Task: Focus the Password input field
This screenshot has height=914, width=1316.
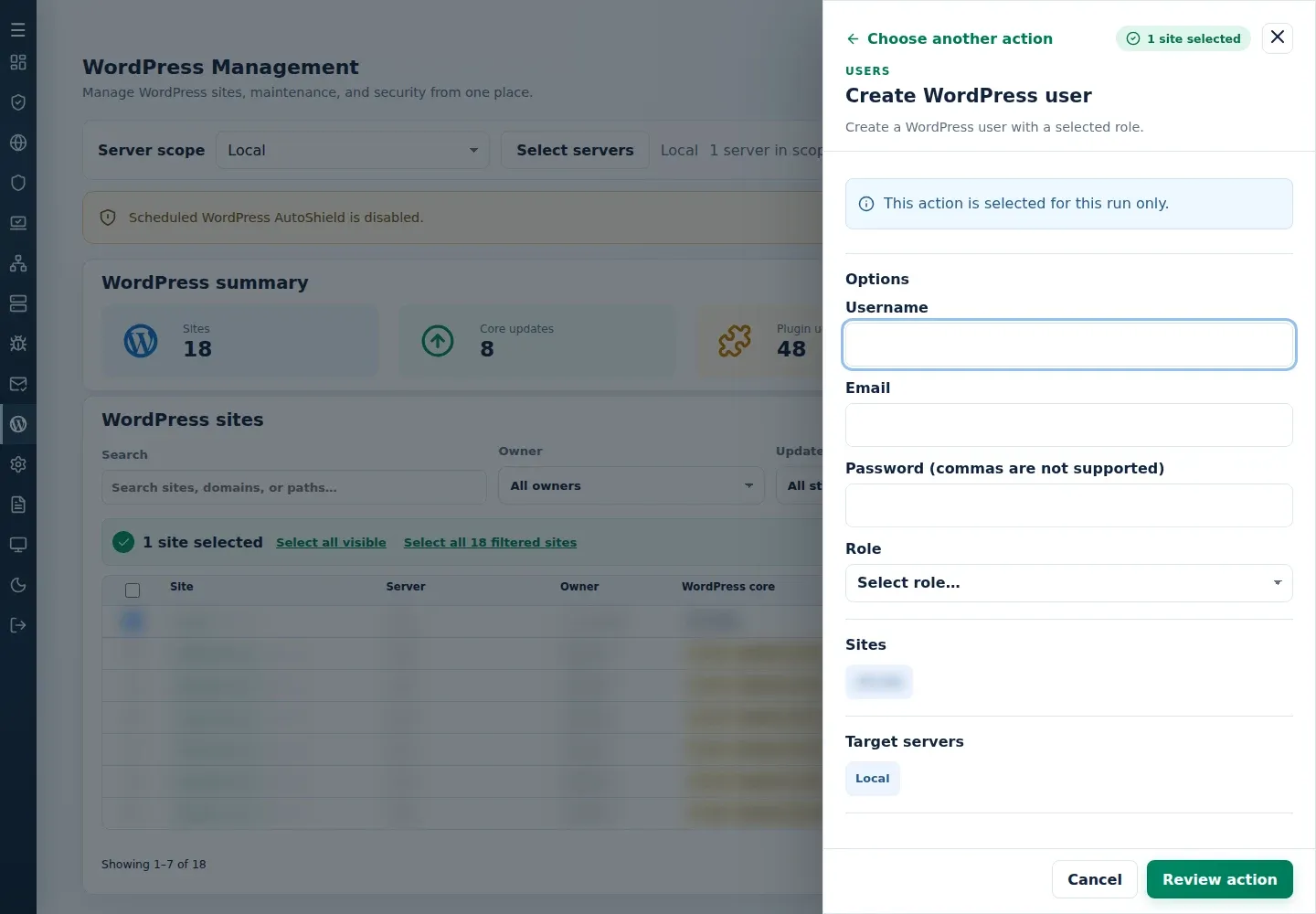Action: 1069,505
